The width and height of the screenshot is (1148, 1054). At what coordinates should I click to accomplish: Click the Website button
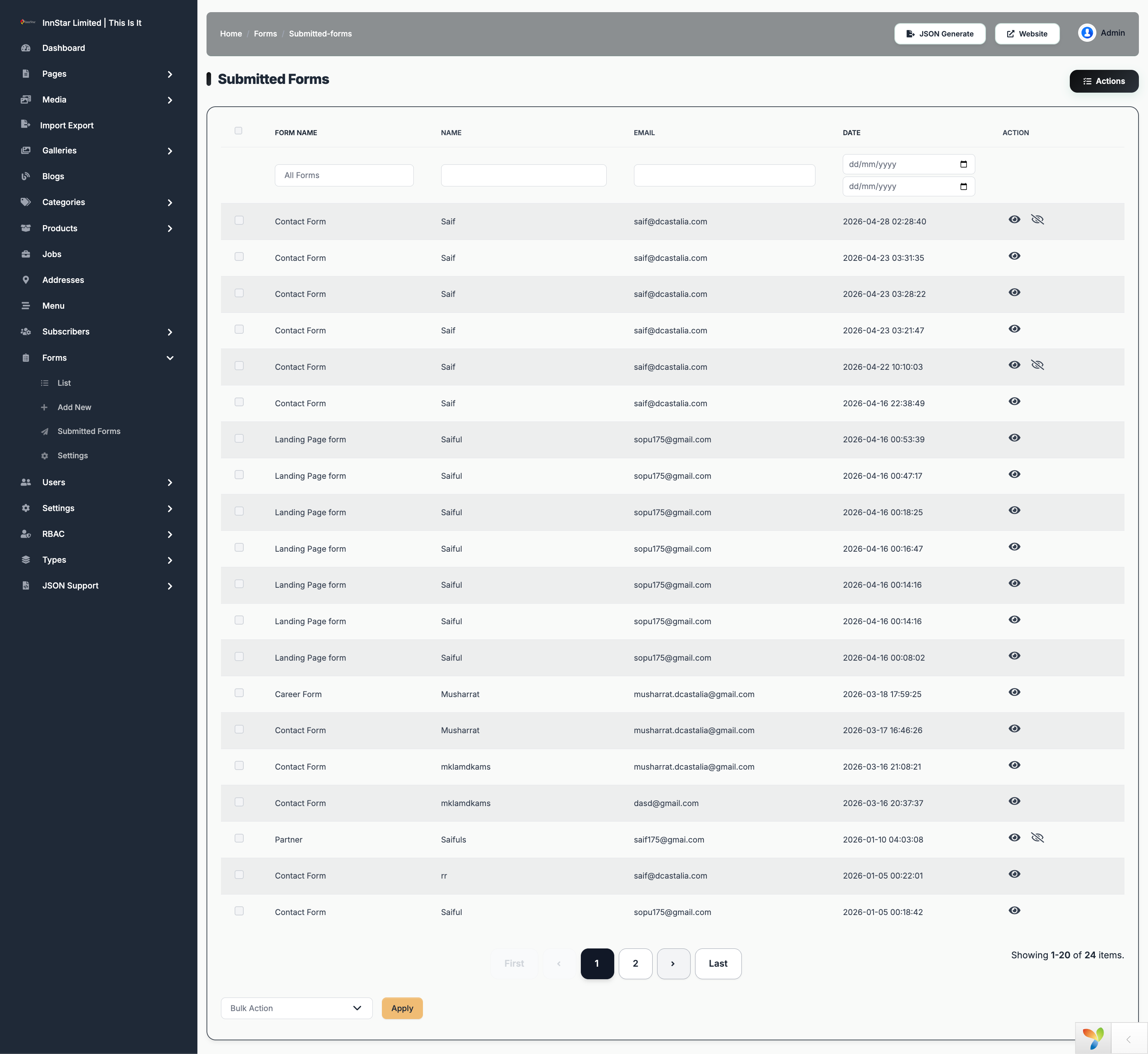click(1027, 34)
